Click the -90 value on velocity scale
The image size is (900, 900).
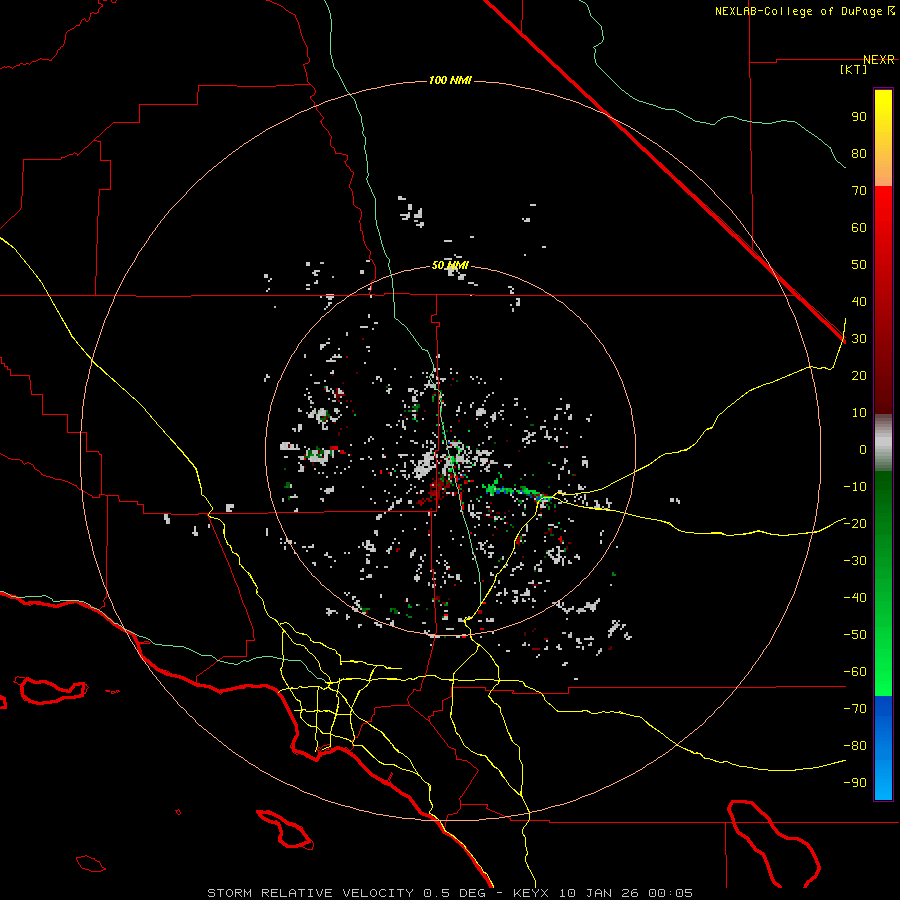coord(855,783)
